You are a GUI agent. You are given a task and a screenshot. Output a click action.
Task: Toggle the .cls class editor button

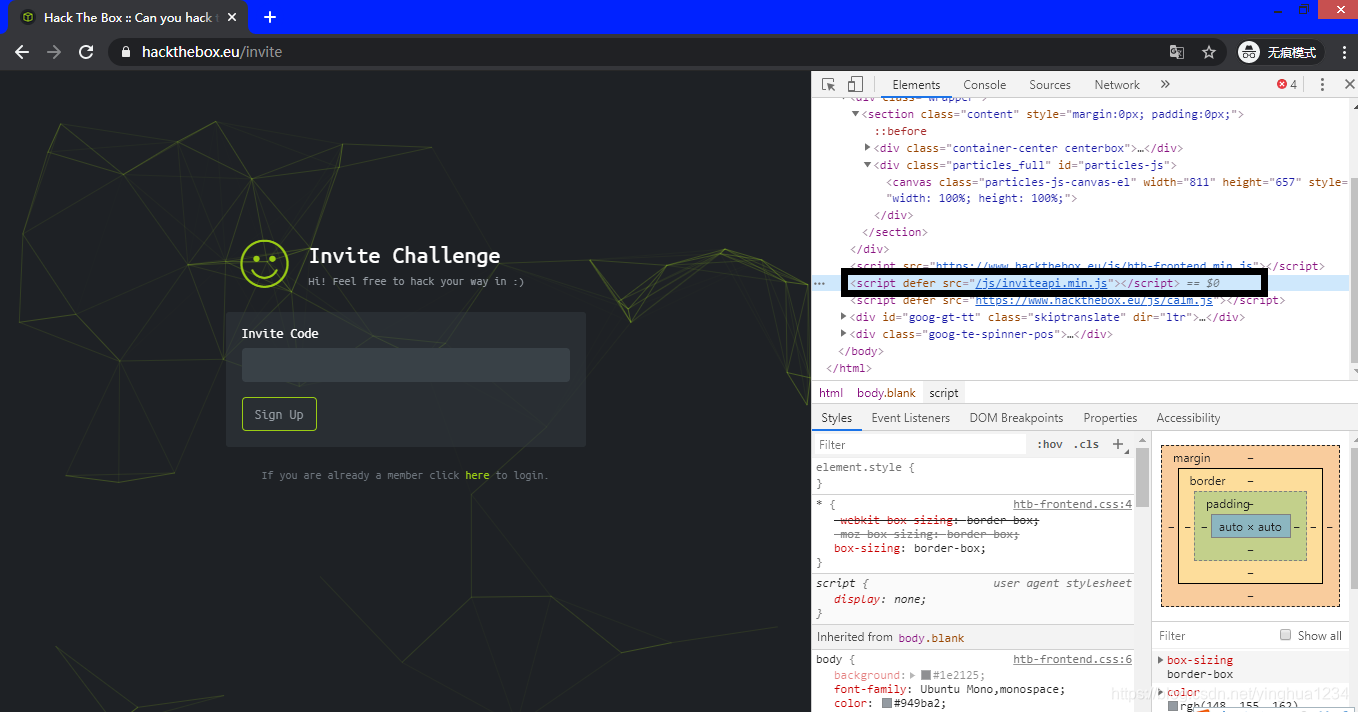click(1086, 444)
